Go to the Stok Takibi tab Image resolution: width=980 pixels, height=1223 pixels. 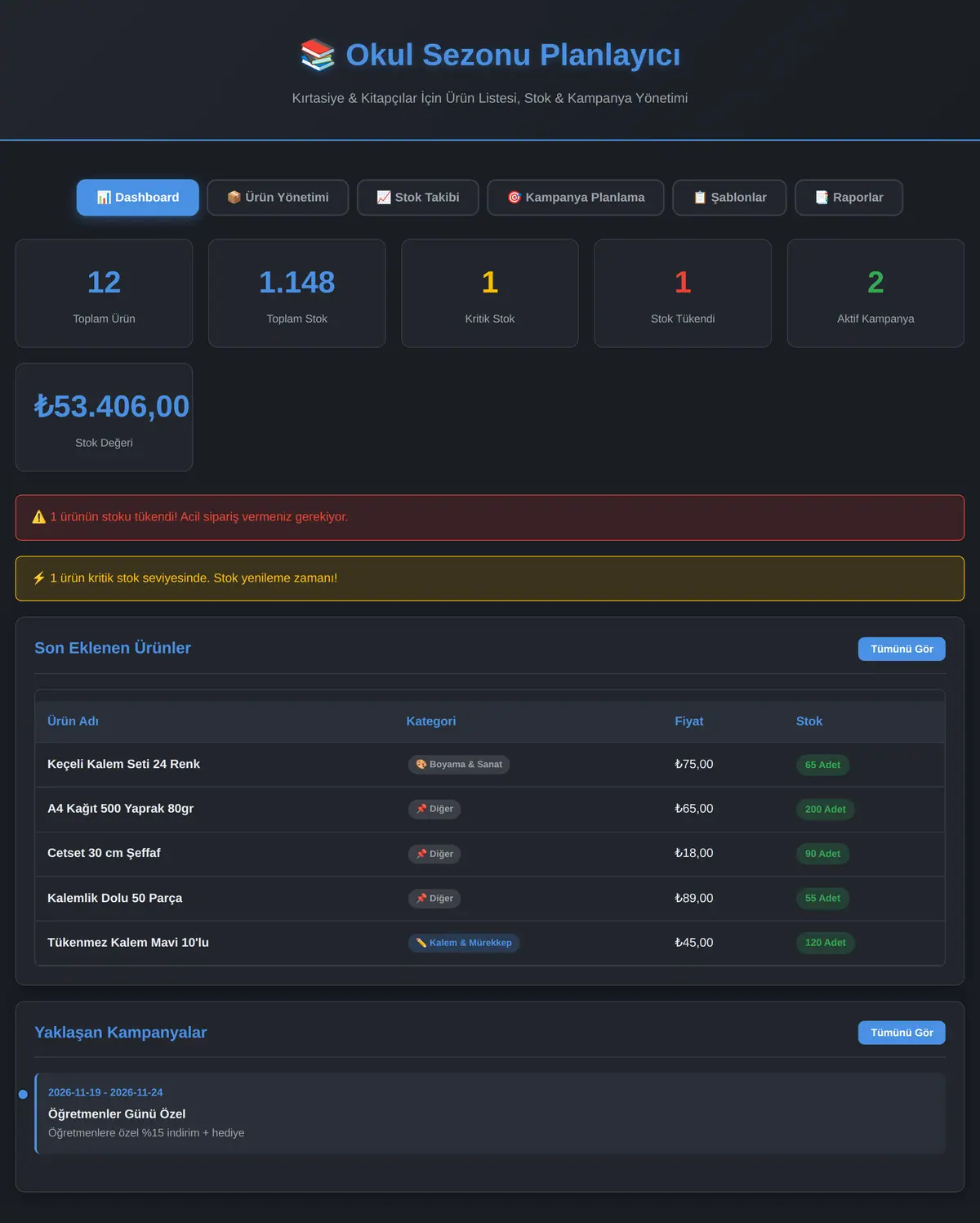tap(418, 198)
